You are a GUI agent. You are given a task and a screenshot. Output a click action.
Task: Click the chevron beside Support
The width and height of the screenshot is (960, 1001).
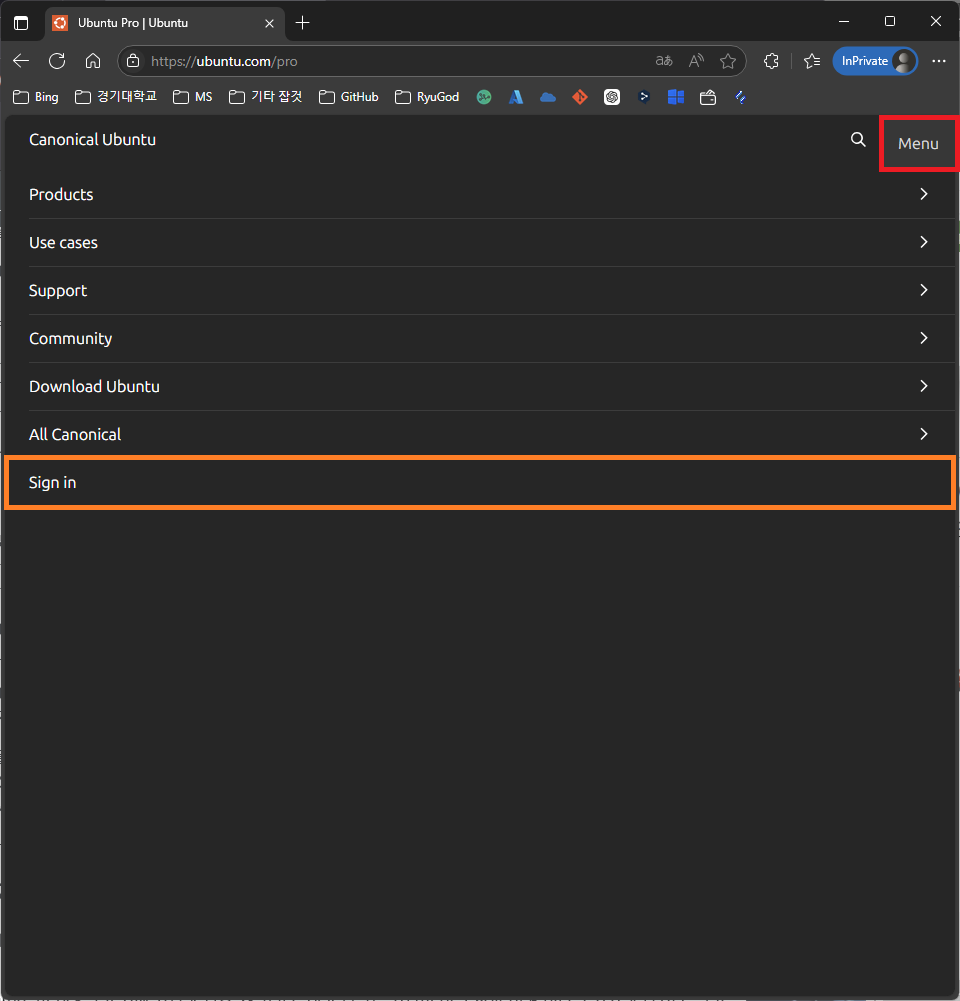[x=924, y=290]
